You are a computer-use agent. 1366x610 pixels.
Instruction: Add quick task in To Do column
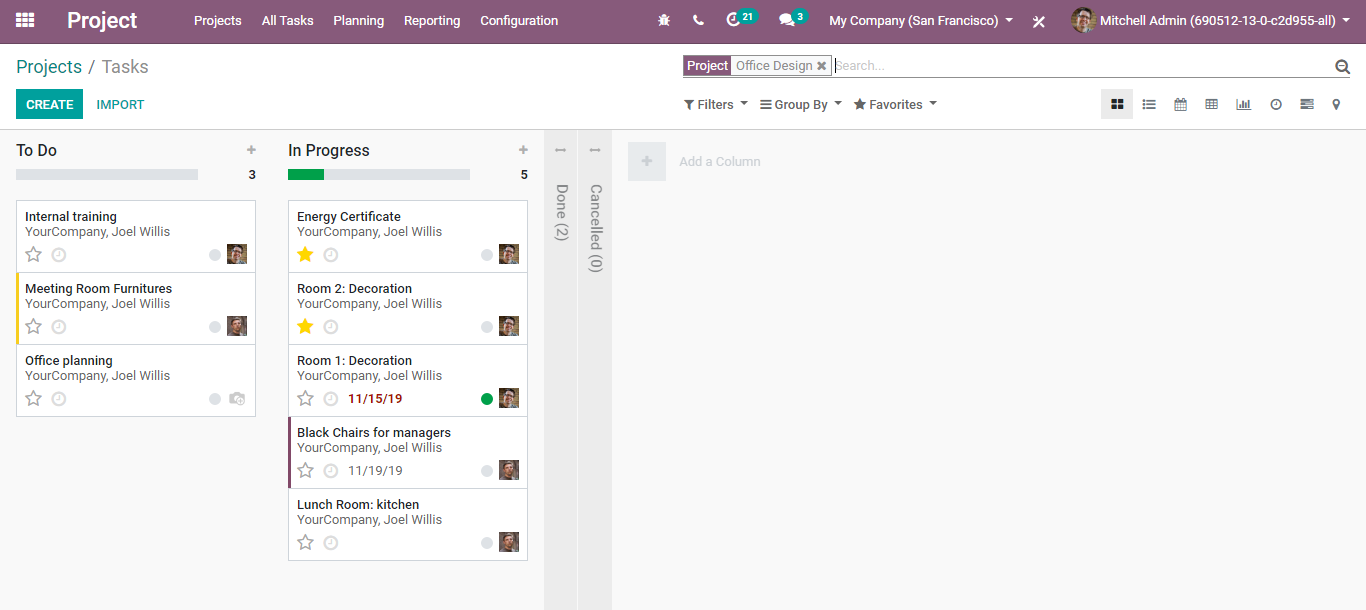[x=251, y=150]
